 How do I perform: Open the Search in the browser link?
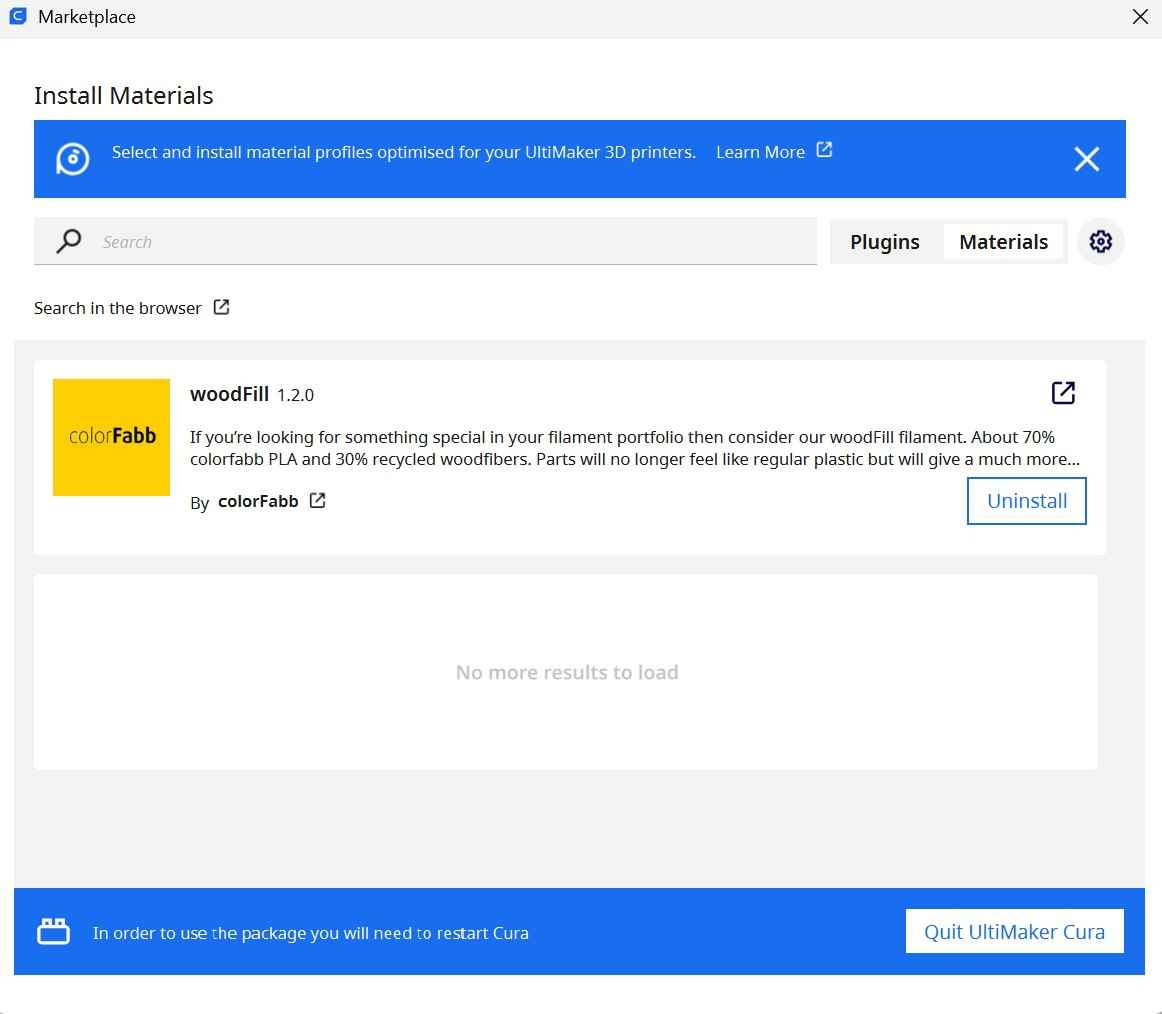(118, 308)
